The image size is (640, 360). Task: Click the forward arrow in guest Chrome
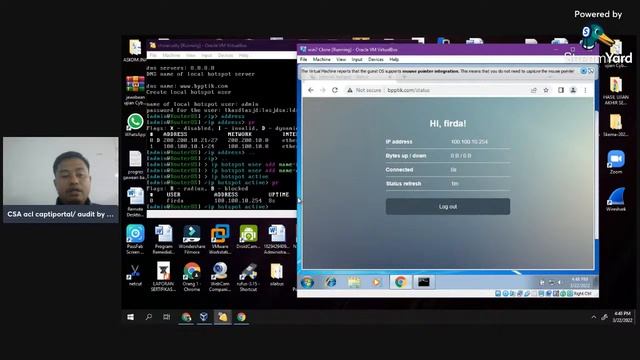[323, 90]
